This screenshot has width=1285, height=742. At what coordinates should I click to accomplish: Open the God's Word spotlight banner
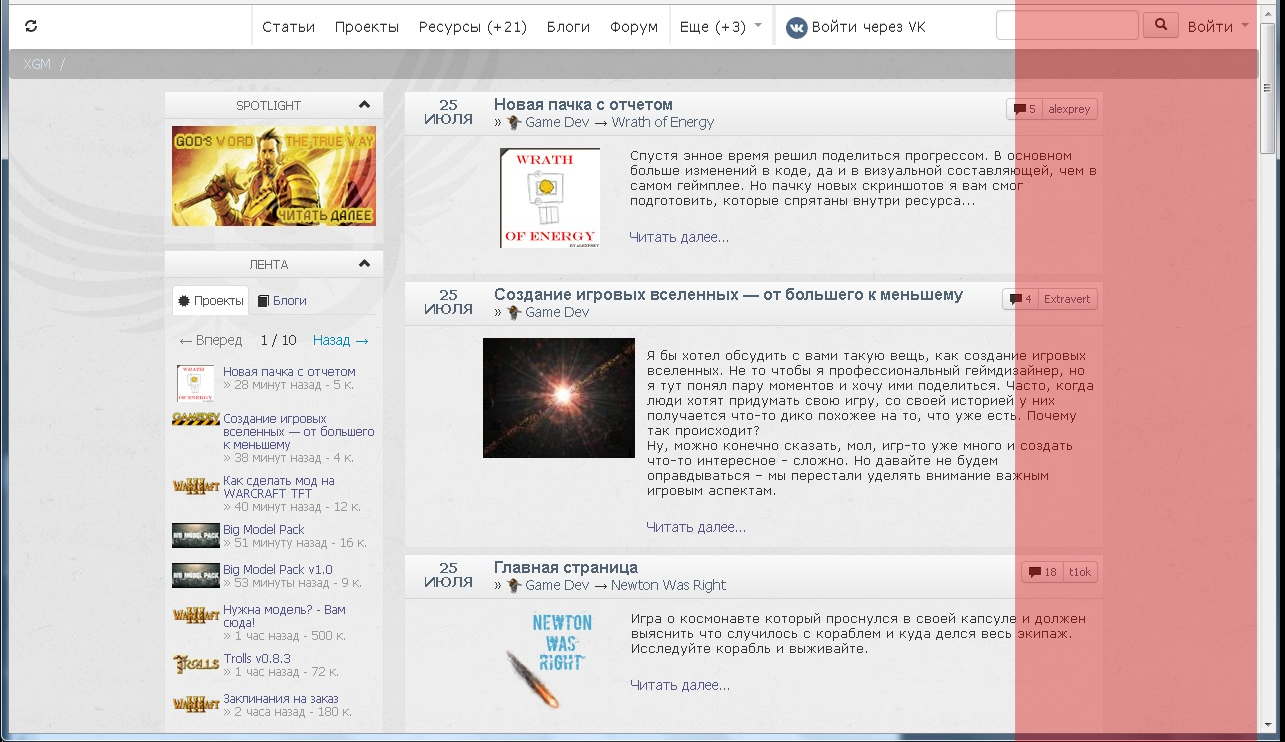click(274, 176)
